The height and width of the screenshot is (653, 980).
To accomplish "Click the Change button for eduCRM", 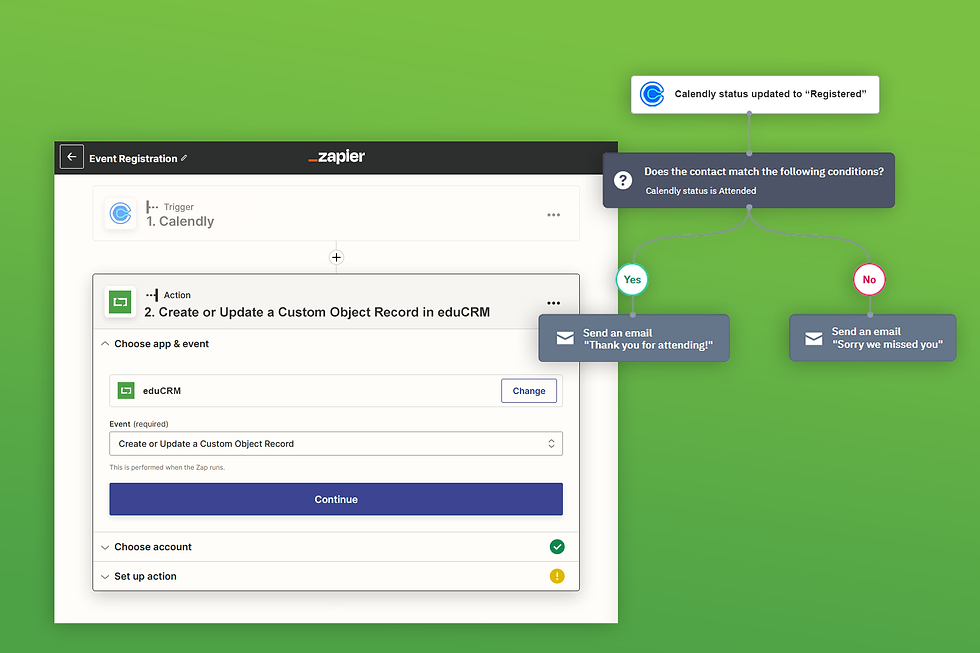I will click(529, 391).
